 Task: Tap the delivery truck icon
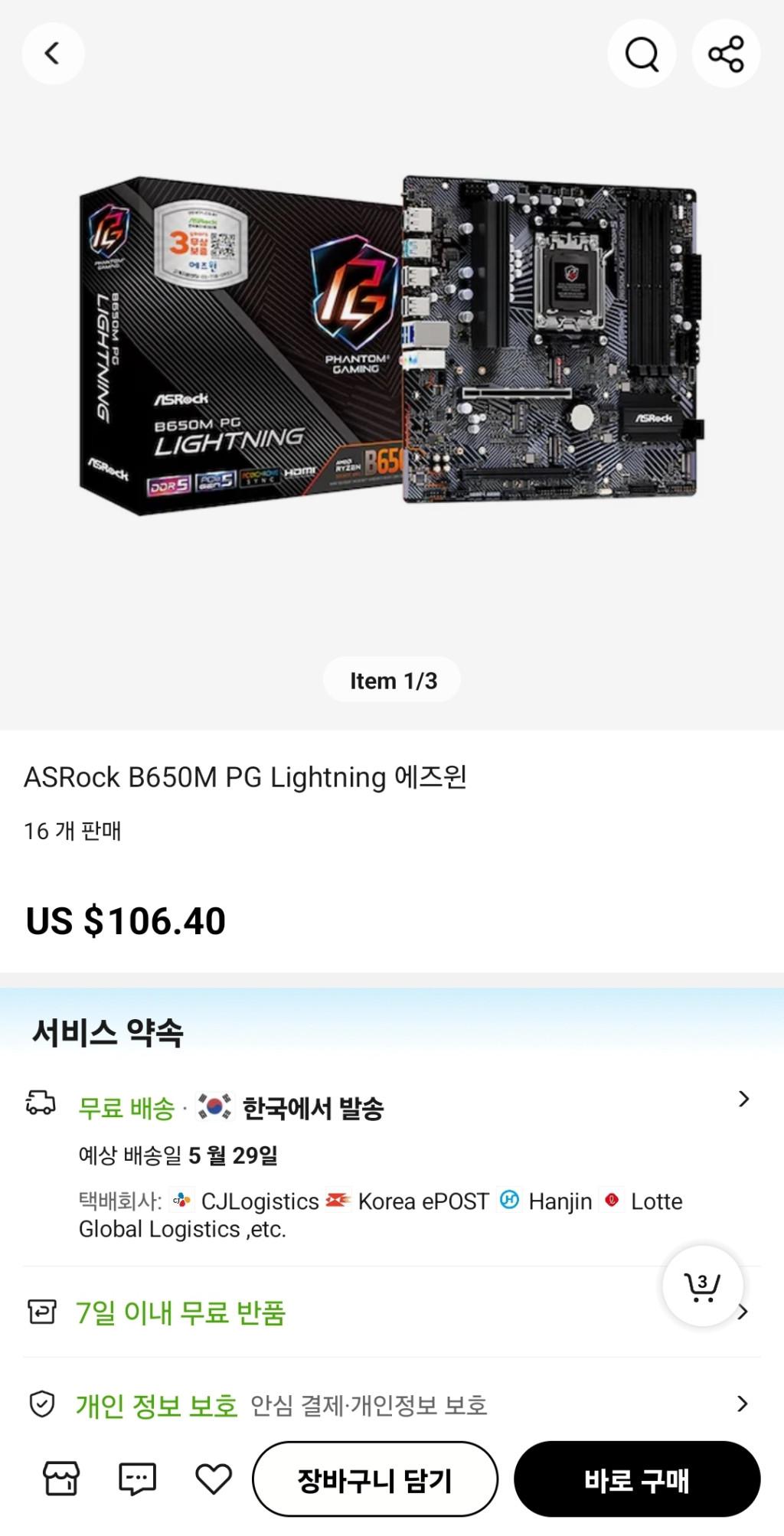click(x=41, y=1102)
